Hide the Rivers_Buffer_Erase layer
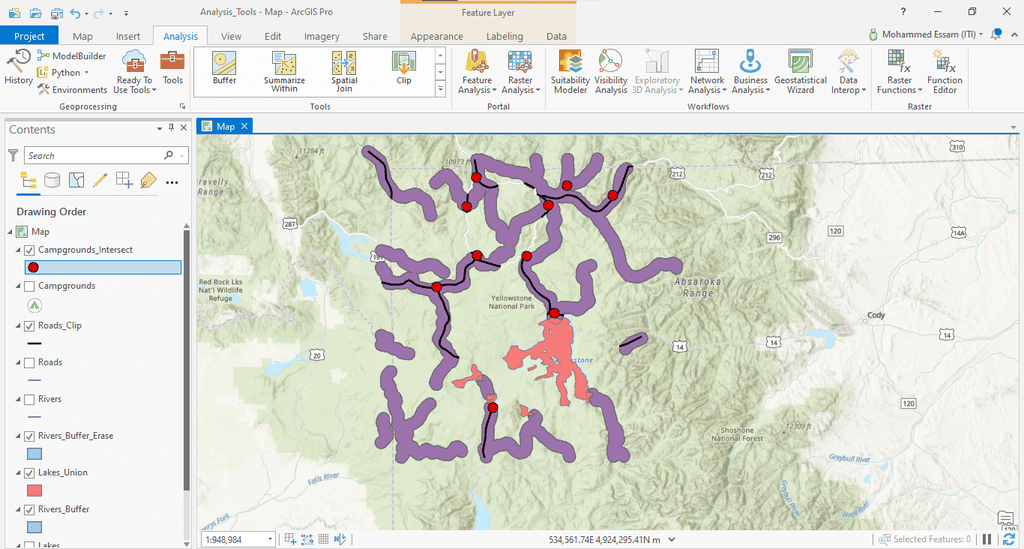 click(x=29, y=436)
